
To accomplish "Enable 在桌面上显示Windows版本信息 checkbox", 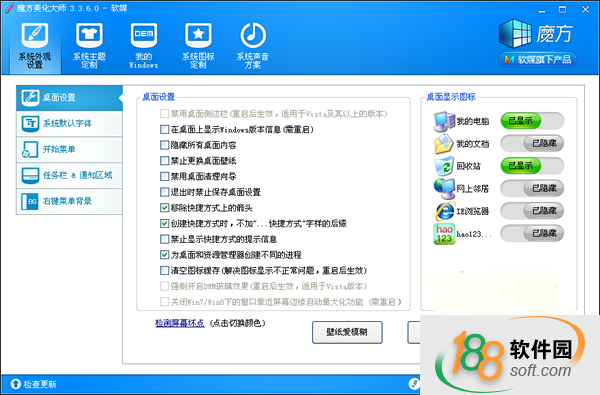I will tap(165, 129).
